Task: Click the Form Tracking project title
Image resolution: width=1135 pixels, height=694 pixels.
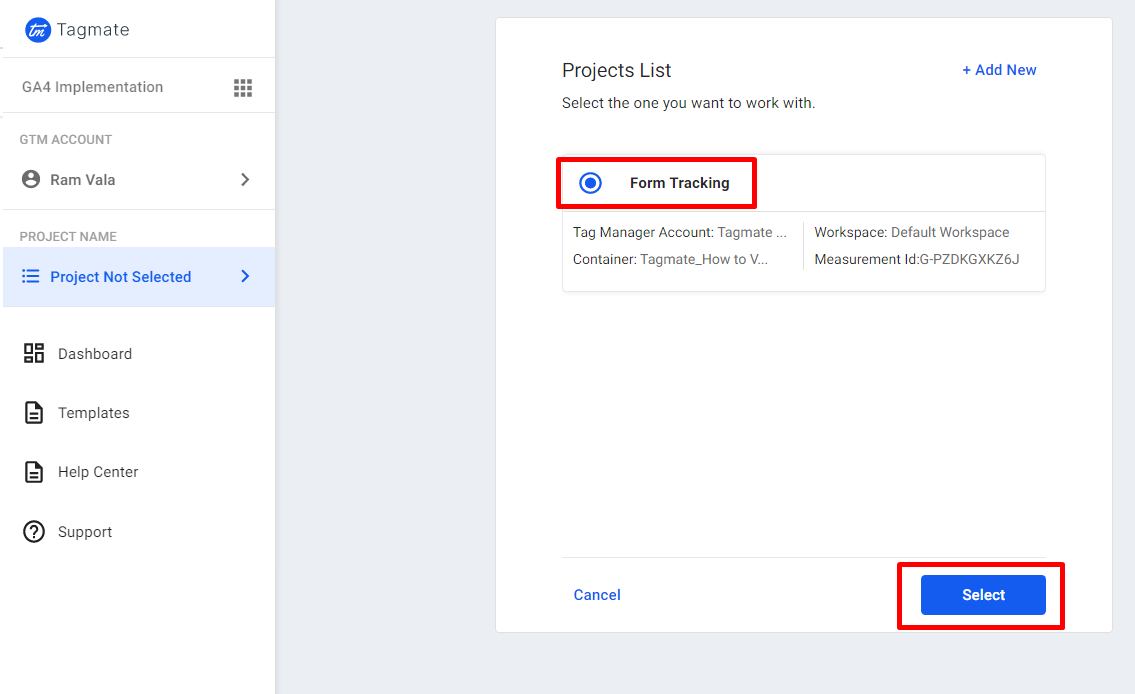Action: tap(680, 183)
